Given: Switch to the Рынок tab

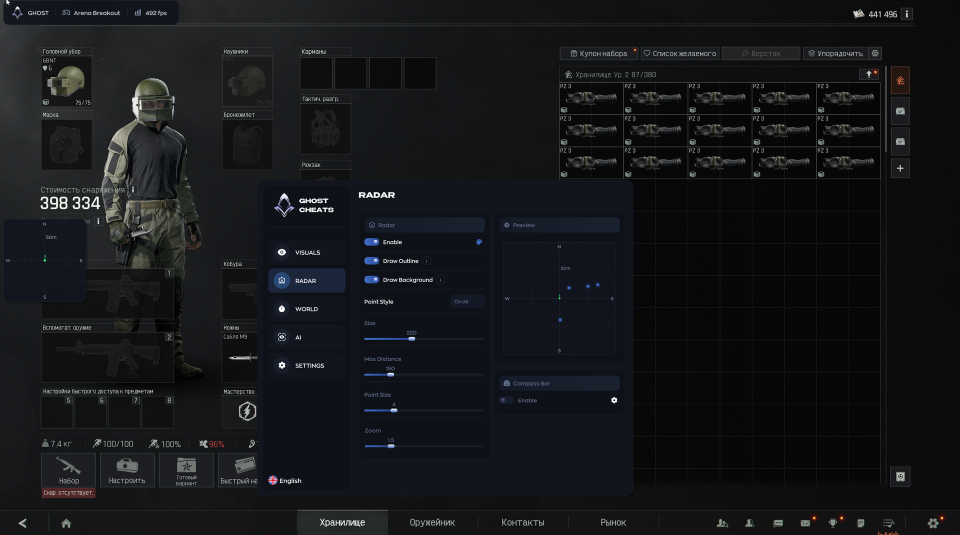Looking at the screenshot, I should tap(613, 523).
